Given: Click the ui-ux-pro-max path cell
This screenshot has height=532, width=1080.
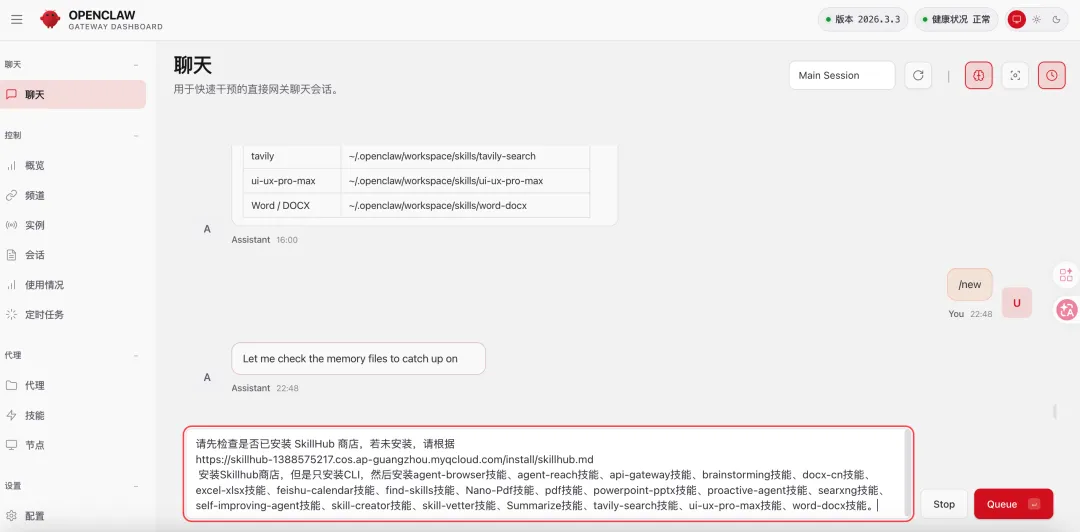Looking at the screenshot, I should pos(465,181).
